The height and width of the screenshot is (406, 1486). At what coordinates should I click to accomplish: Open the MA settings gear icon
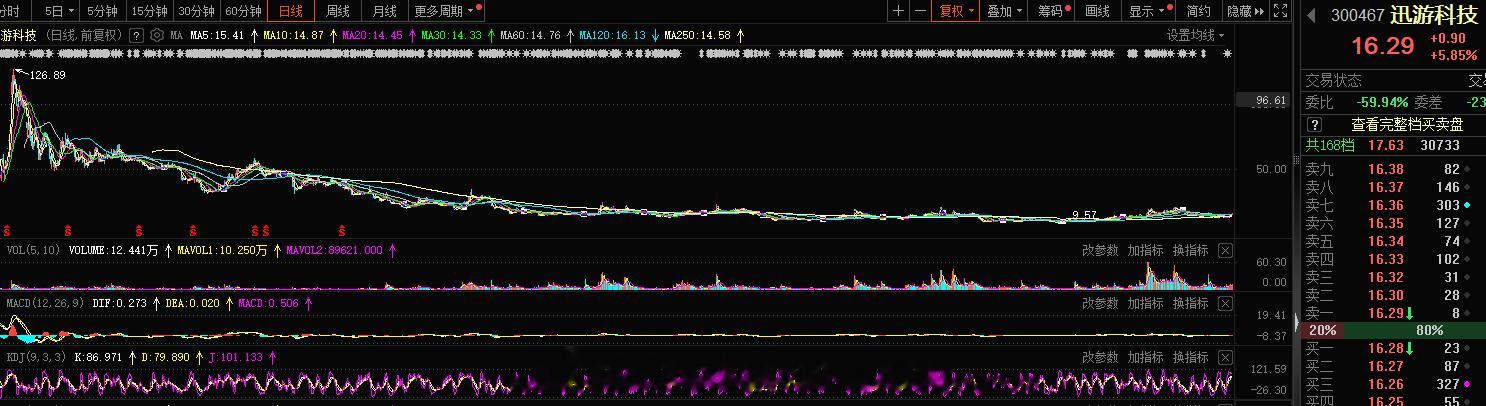[x=159, y=35]
